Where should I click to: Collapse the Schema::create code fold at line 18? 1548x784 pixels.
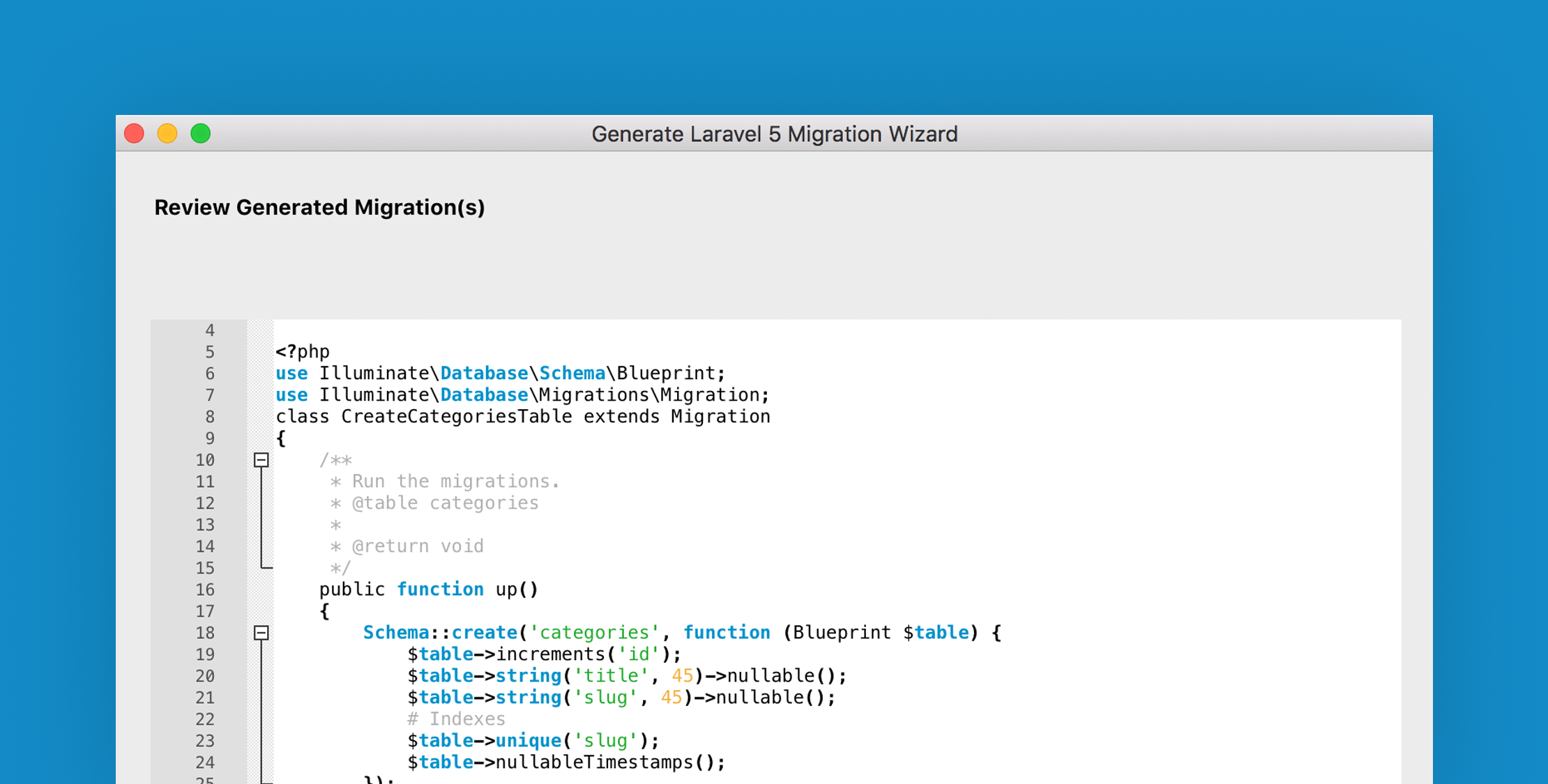tap(261, 633)
